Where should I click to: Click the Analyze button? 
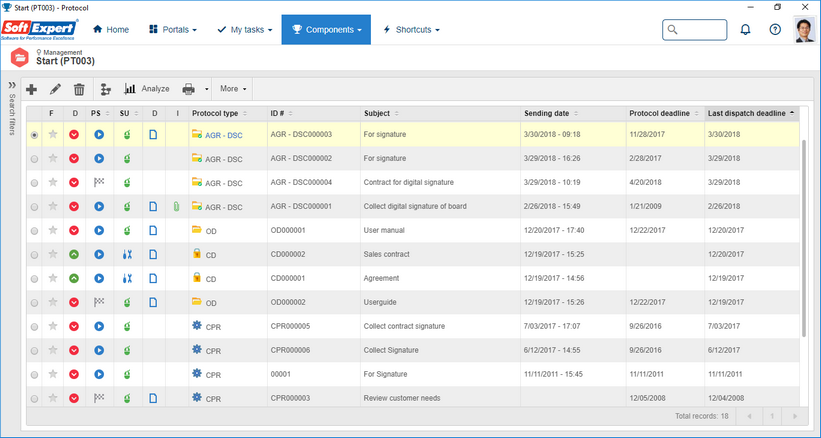[x=147, y=89]
